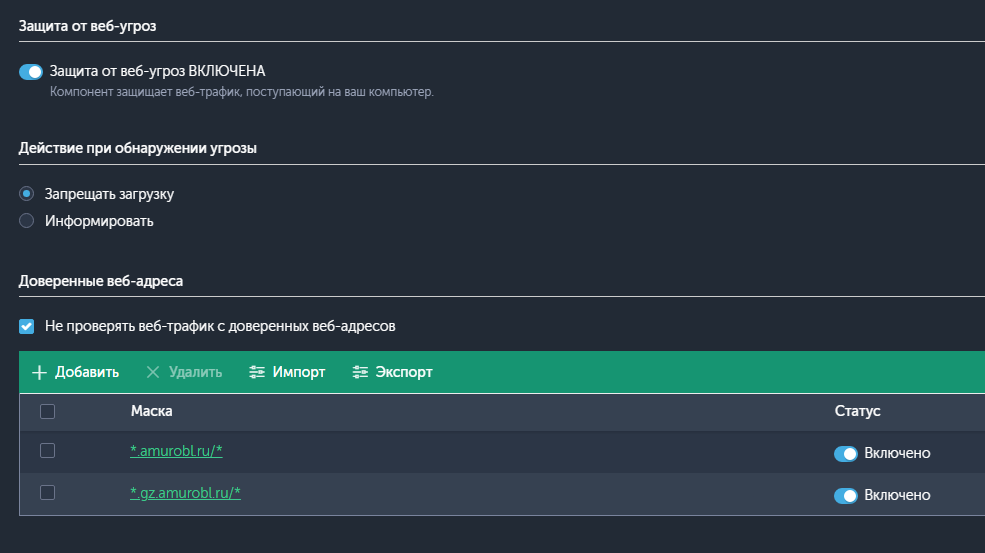Check the box for *.amurobl.ru/* row

[47, 451]
